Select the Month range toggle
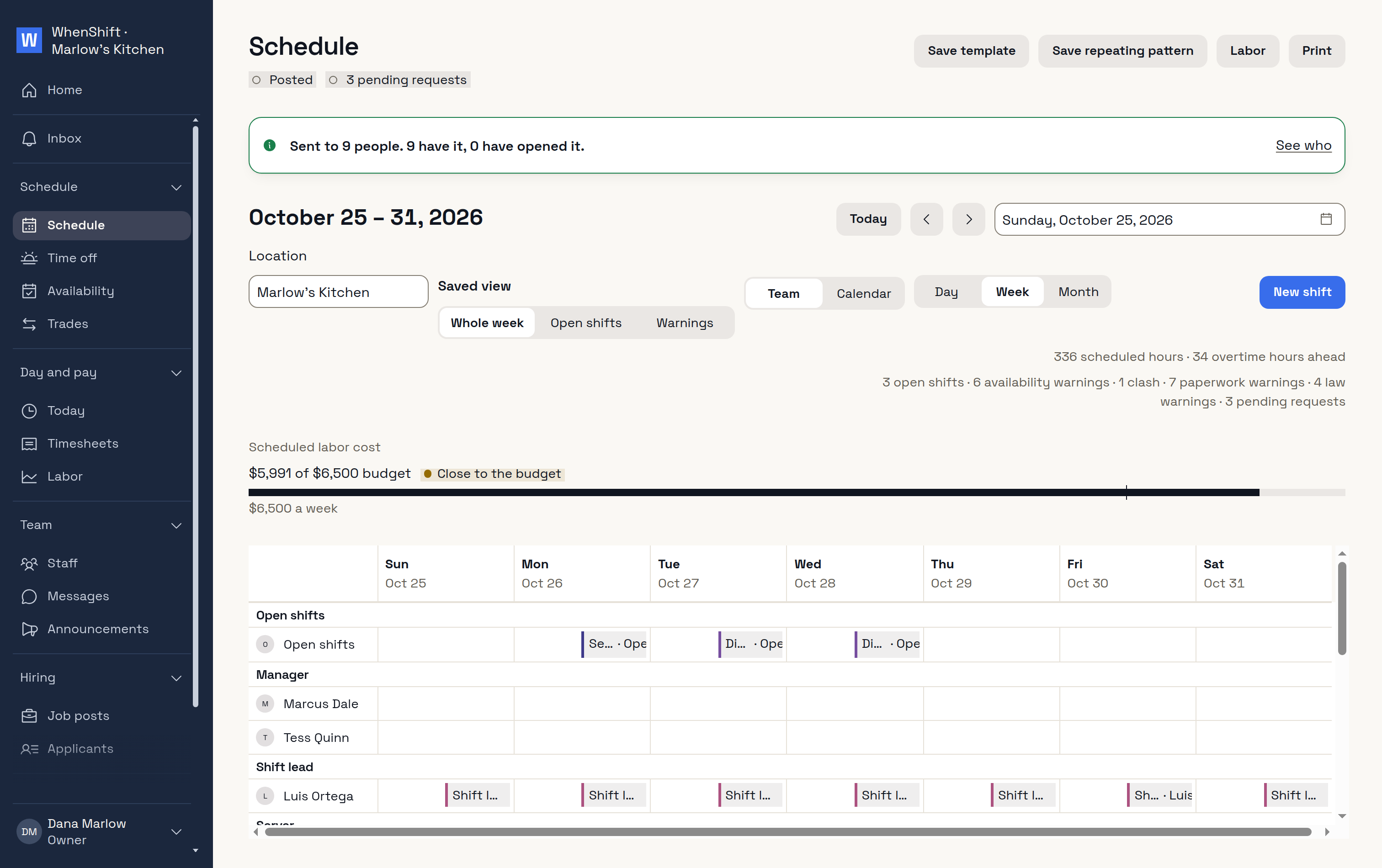The height and width of the screenshot is (868, 1382). [x=1079, y=292]
